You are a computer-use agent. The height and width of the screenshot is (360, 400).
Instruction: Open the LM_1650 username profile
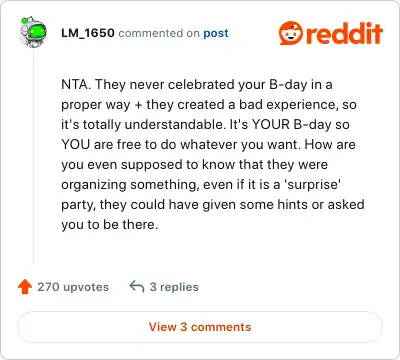pos(88,33)
